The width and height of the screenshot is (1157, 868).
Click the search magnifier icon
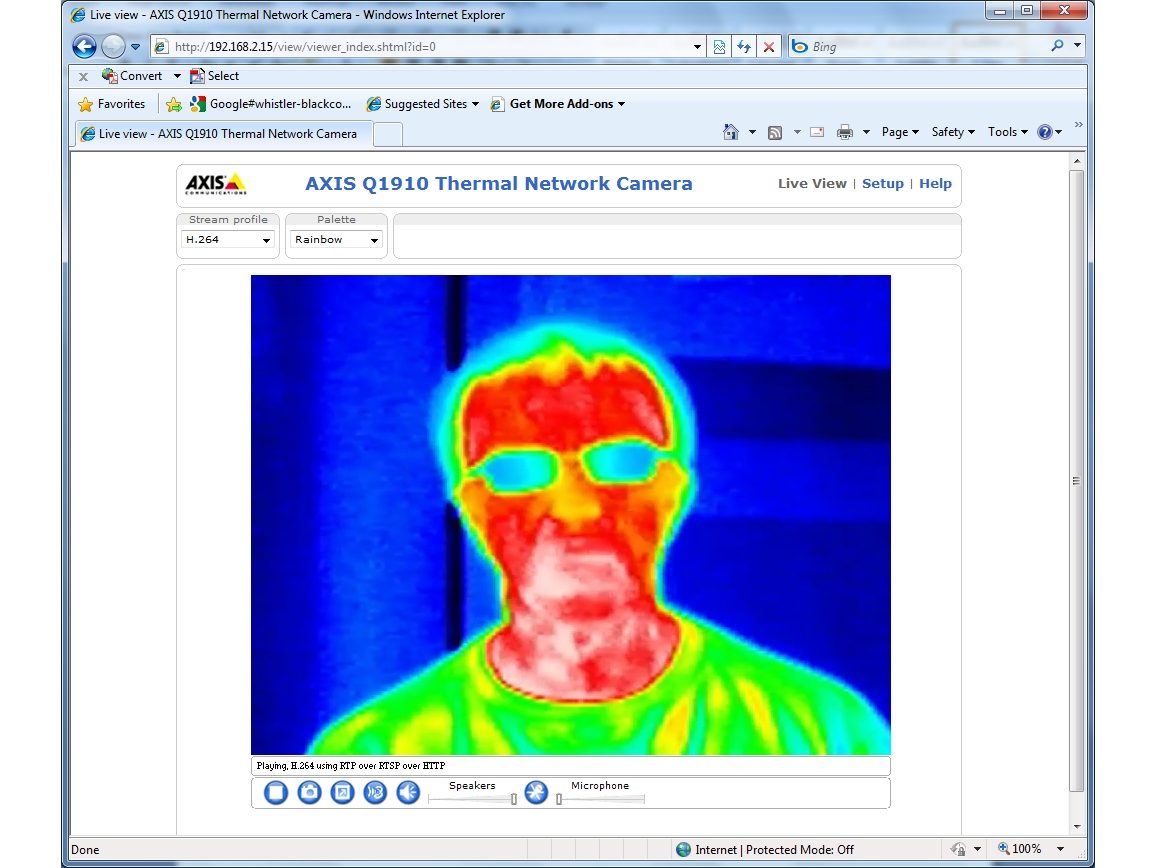1057,46
